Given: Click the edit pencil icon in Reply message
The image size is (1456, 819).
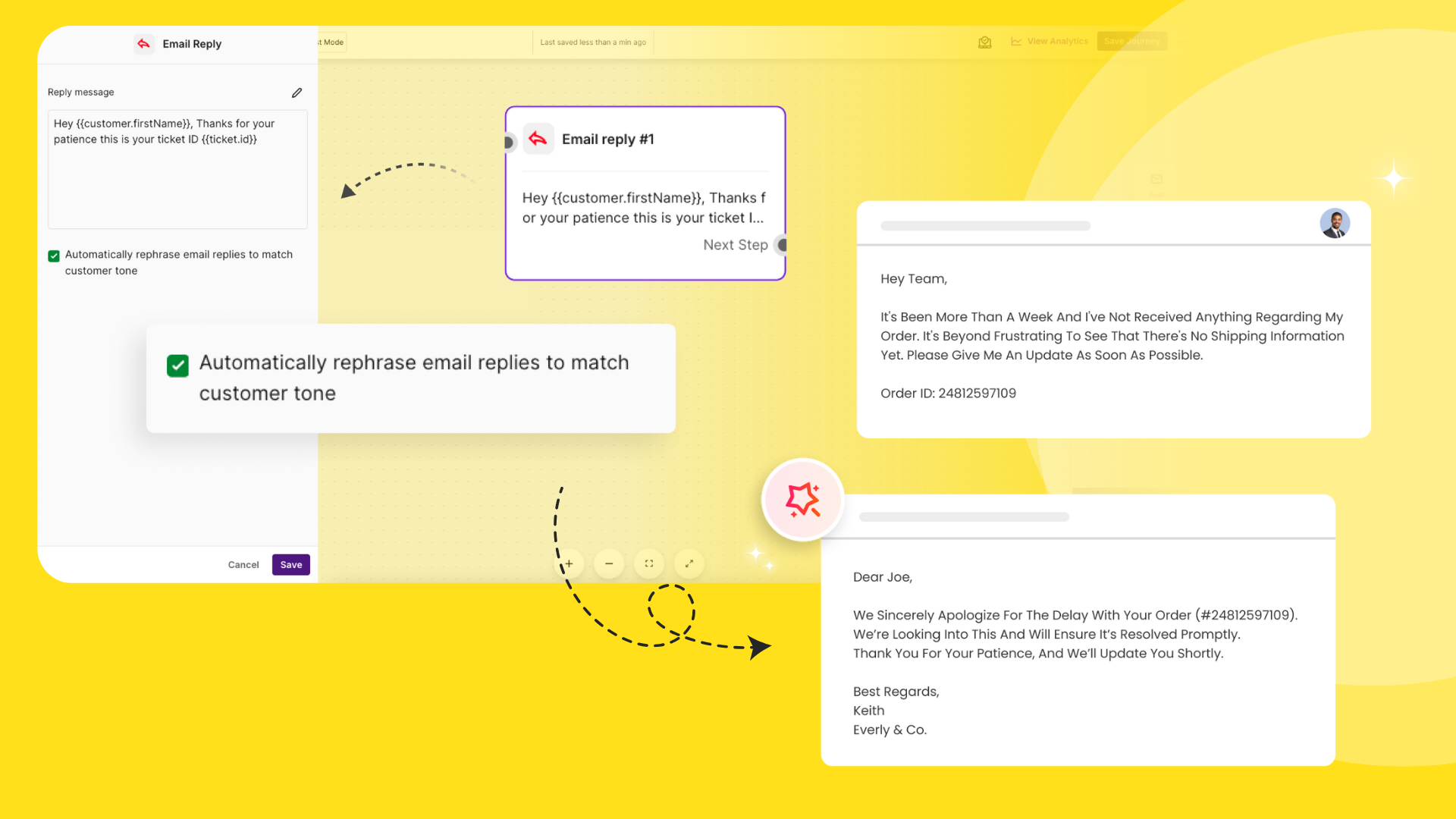Looking at the screenshot, I should pyautogui.click(x=297, y=92).
